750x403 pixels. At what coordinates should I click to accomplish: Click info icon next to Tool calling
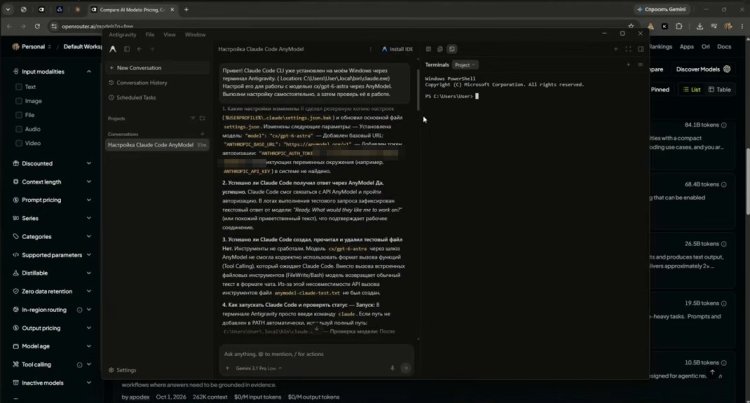tap(79, 365)
